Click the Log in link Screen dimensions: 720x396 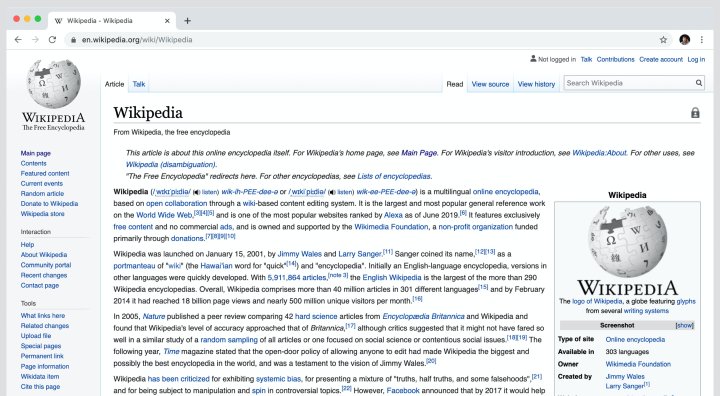[696, 59]
